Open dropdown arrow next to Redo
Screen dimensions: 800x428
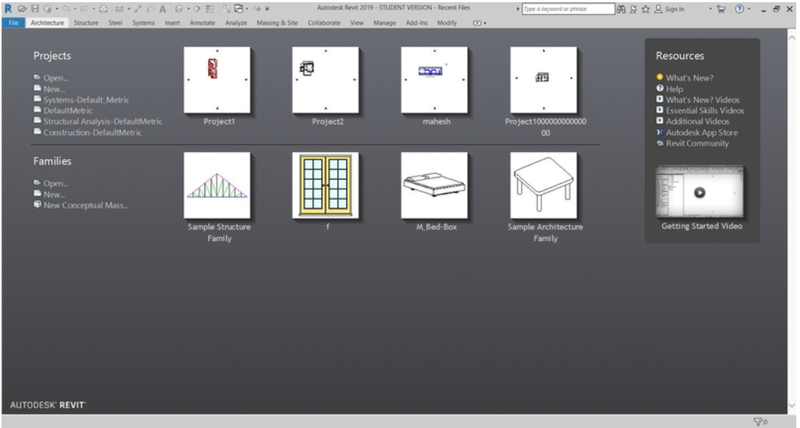pyautogui.click(x=93, y=9)
